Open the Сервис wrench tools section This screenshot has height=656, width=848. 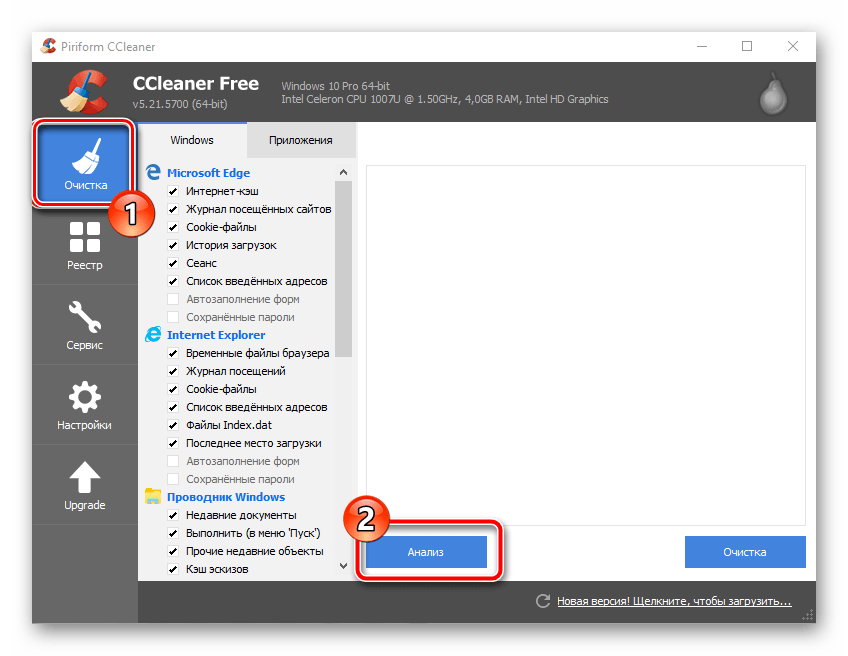coord(85,325)
